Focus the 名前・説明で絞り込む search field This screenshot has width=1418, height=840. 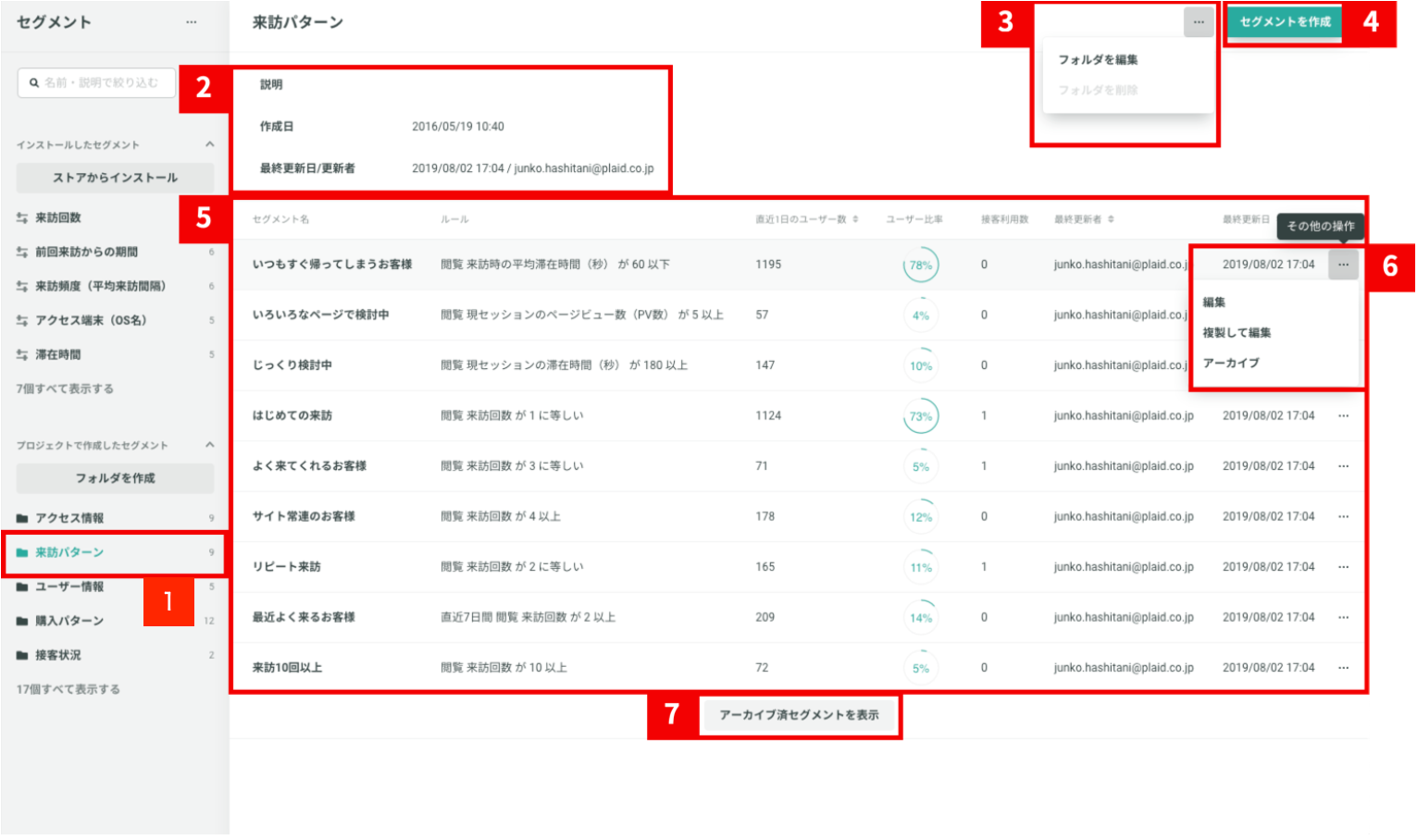pos(96,83)
